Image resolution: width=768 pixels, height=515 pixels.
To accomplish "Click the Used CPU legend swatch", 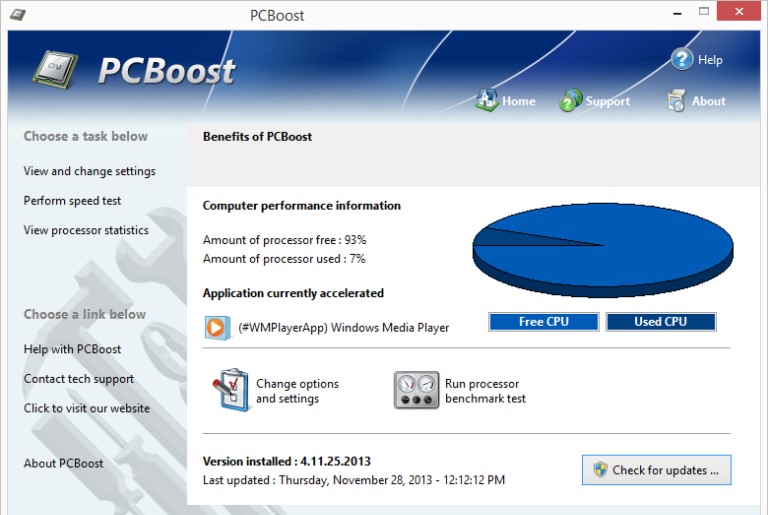I will pos(661,322).
